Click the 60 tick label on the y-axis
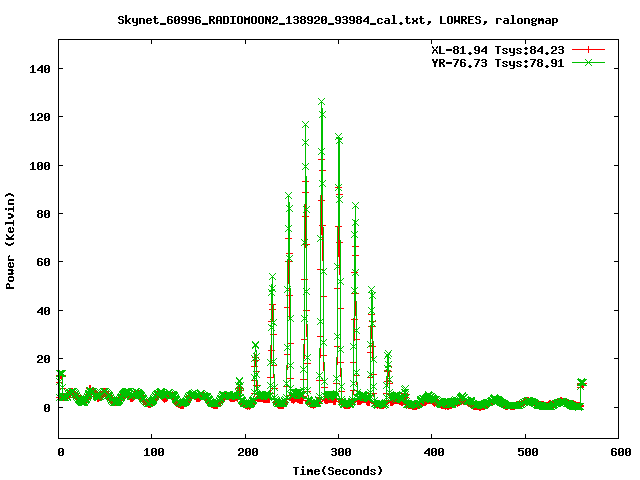This screenshot has height=480, width=640. click(44, 262)
